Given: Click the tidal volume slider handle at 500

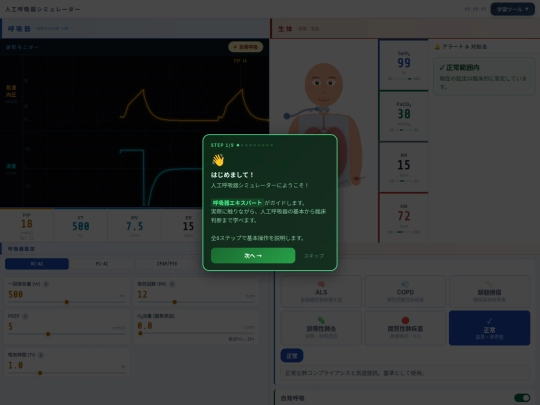Looking at the screenshot, I should point(66,302).
